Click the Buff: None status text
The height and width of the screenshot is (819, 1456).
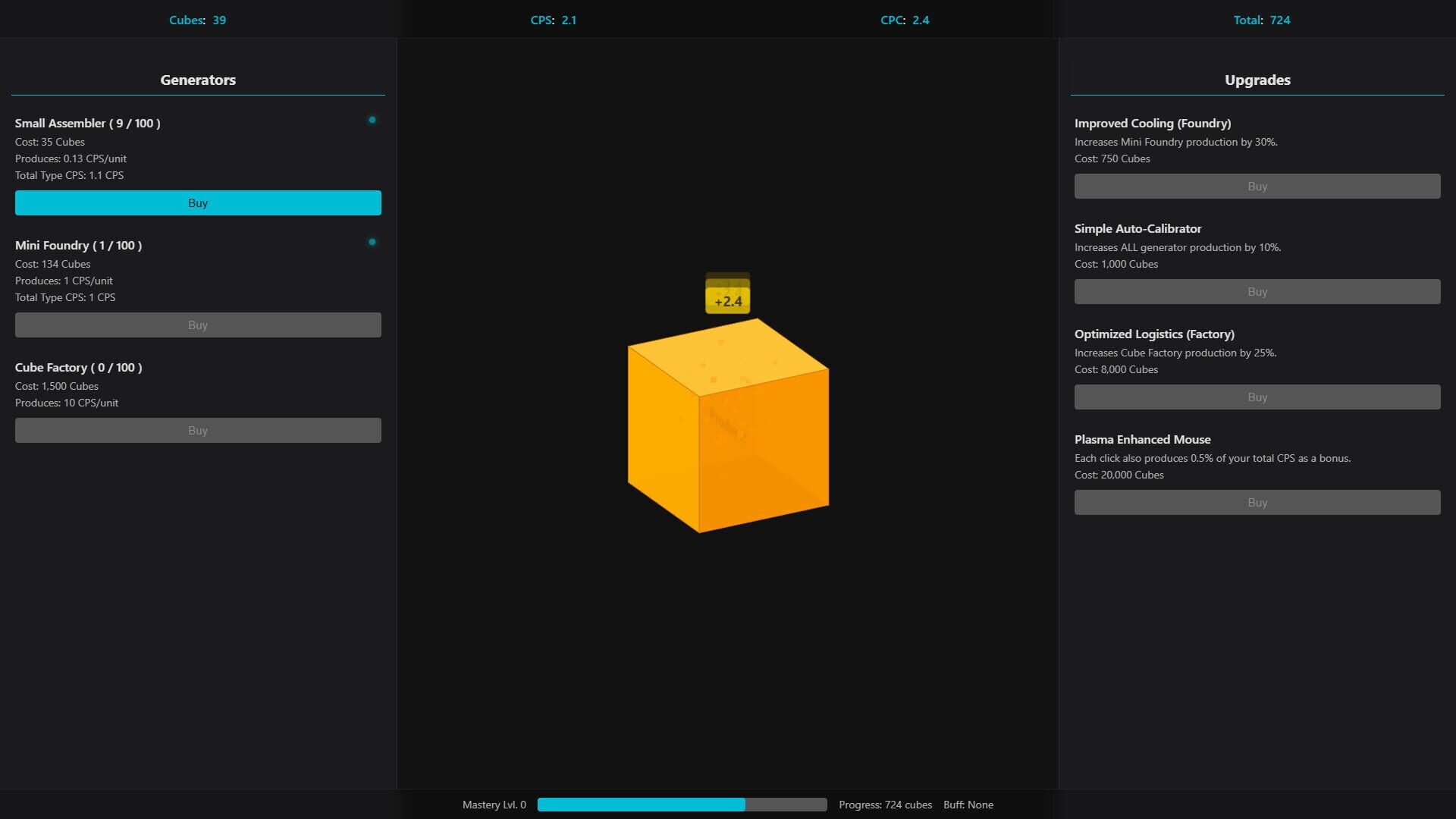coord(968,805)
